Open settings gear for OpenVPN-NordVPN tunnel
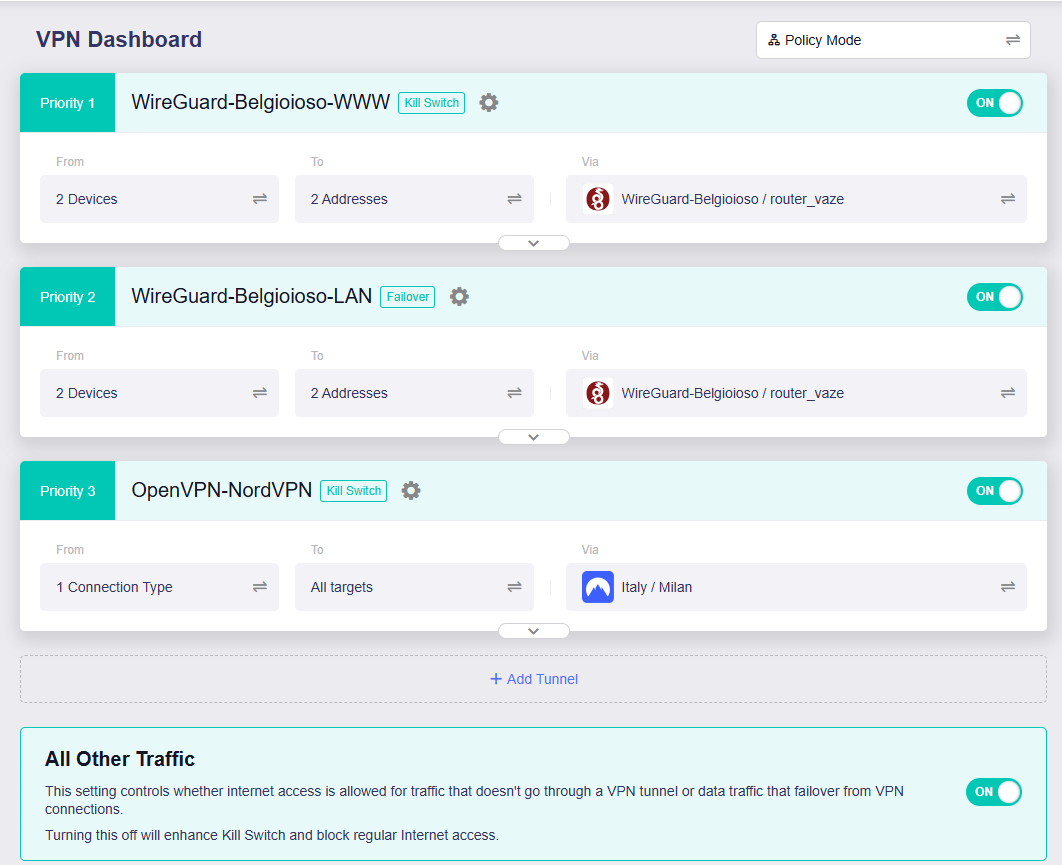The width and height of the screenshot is (1062, 865). [x=411, y=490]
